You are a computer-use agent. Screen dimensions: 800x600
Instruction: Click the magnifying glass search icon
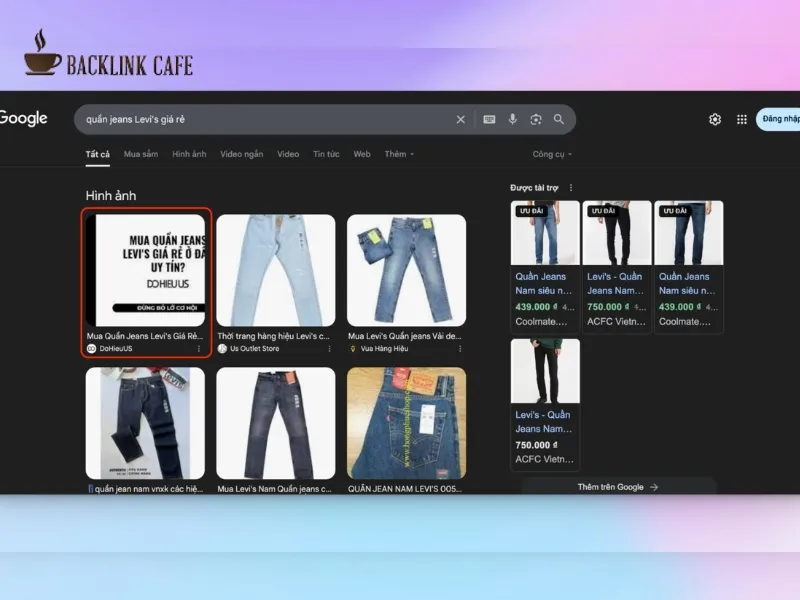pyautogui.click(x=559, y=119)
